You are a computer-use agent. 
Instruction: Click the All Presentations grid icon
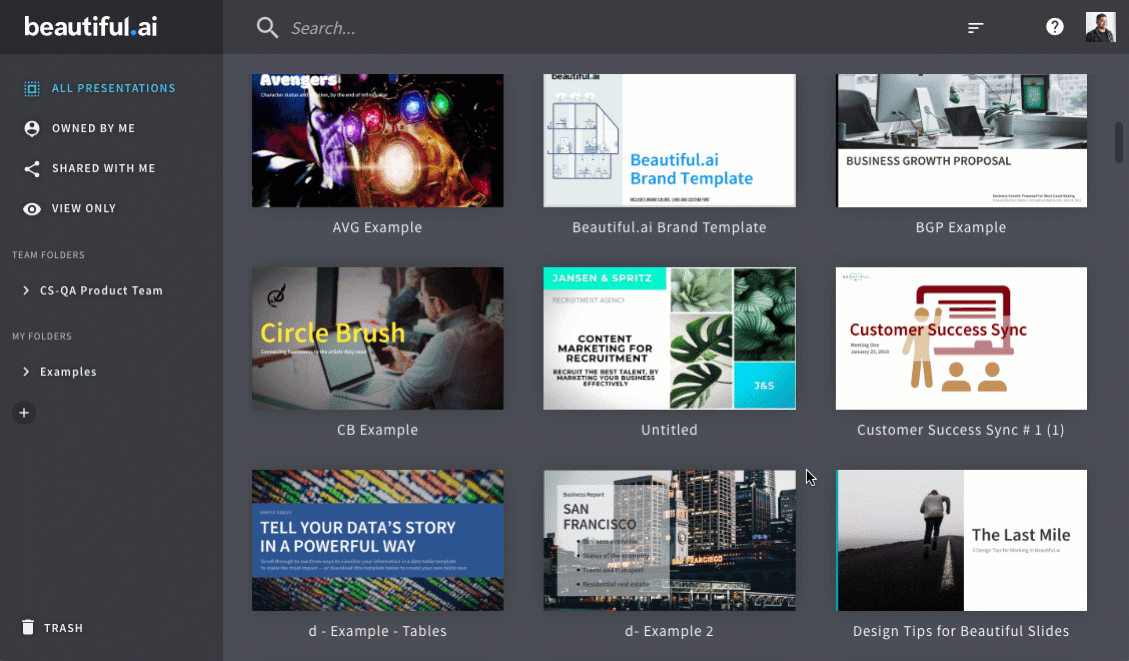pyautogui.click(x=32, y=88)
